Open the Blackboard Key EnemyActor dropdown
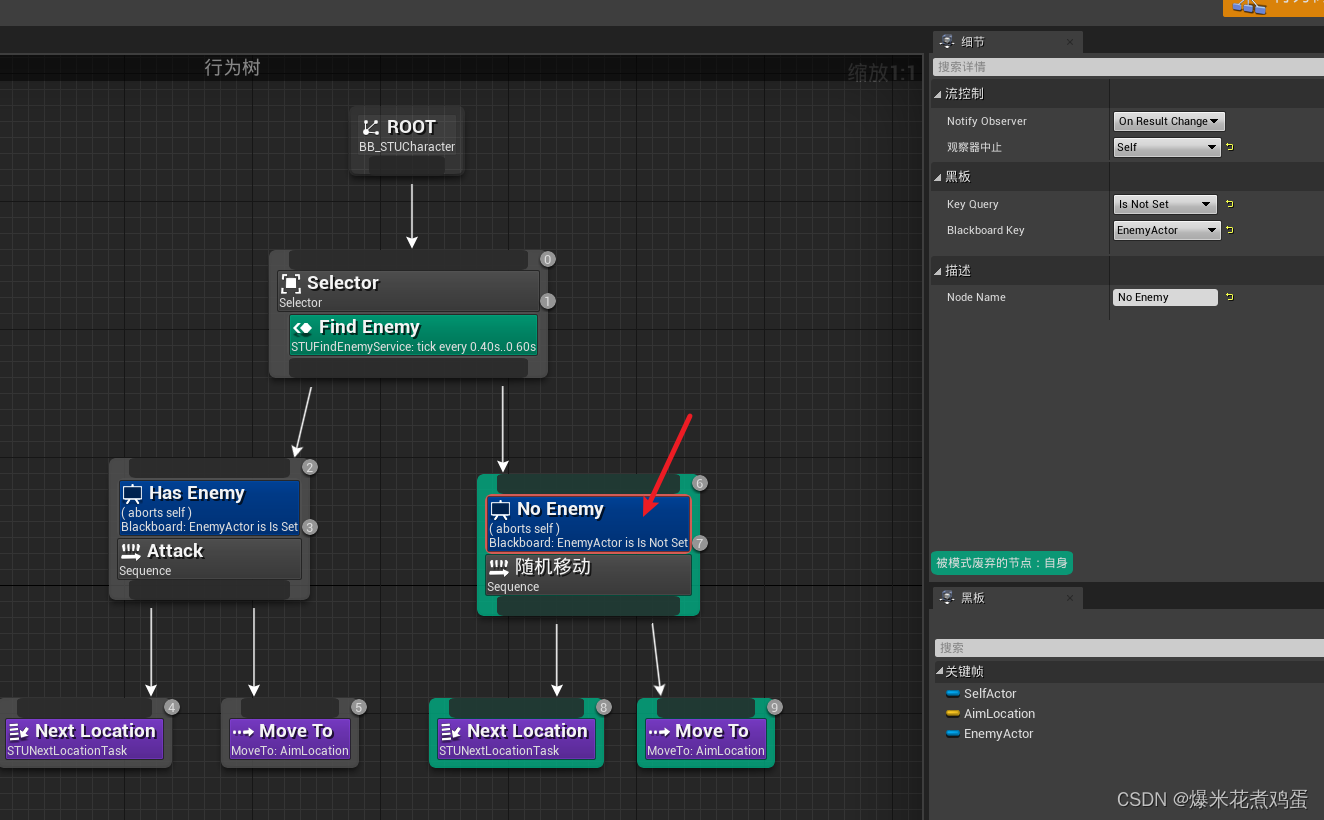Screen dimensions: 1324x820 tap(1166, 230)
